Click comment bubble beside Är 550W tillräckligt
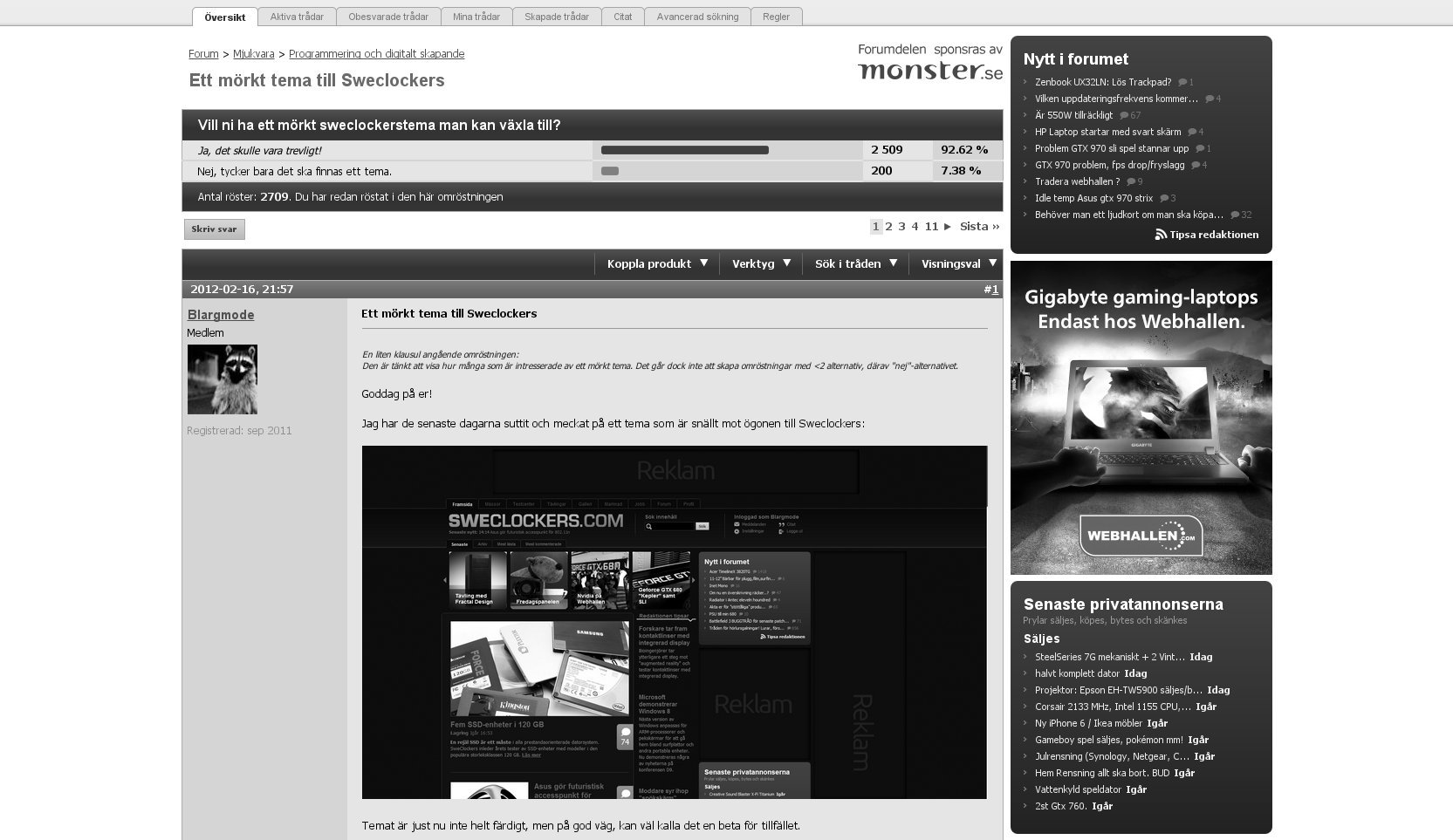The width and height of the screenshot is (1453, 840). [x=1124, y=115]
